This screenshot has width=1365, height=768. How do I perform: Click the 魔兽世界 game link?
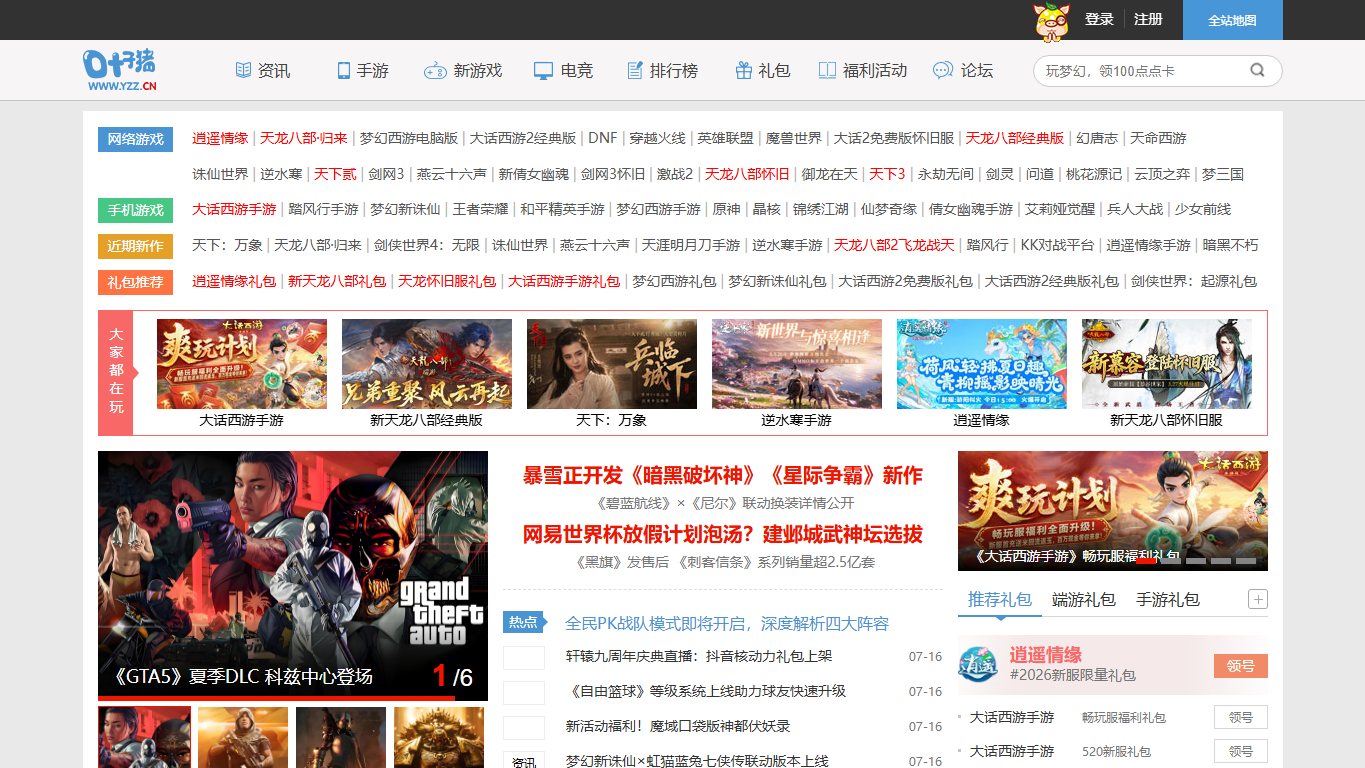click(x=794, y=139)
